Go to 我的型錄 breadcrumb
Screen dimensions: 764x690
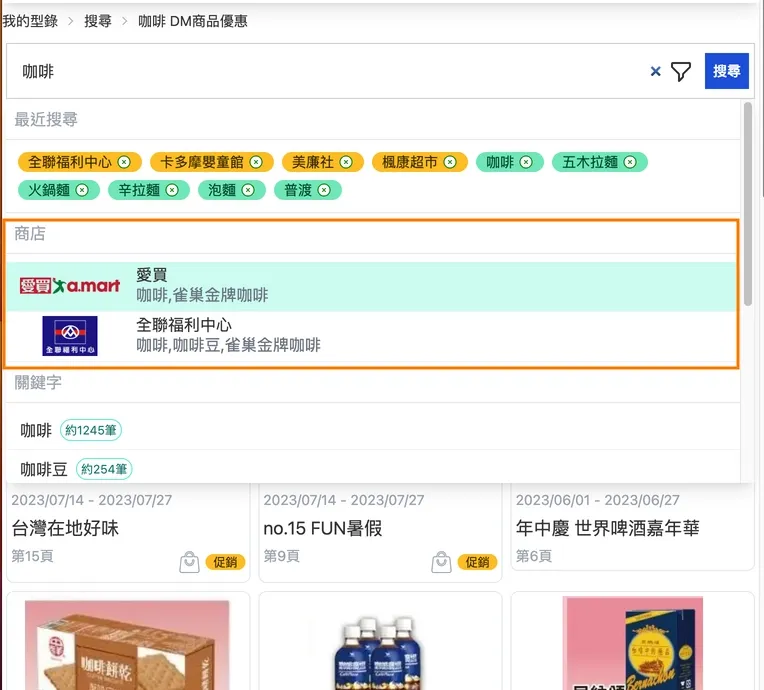[x=30, y=21]
